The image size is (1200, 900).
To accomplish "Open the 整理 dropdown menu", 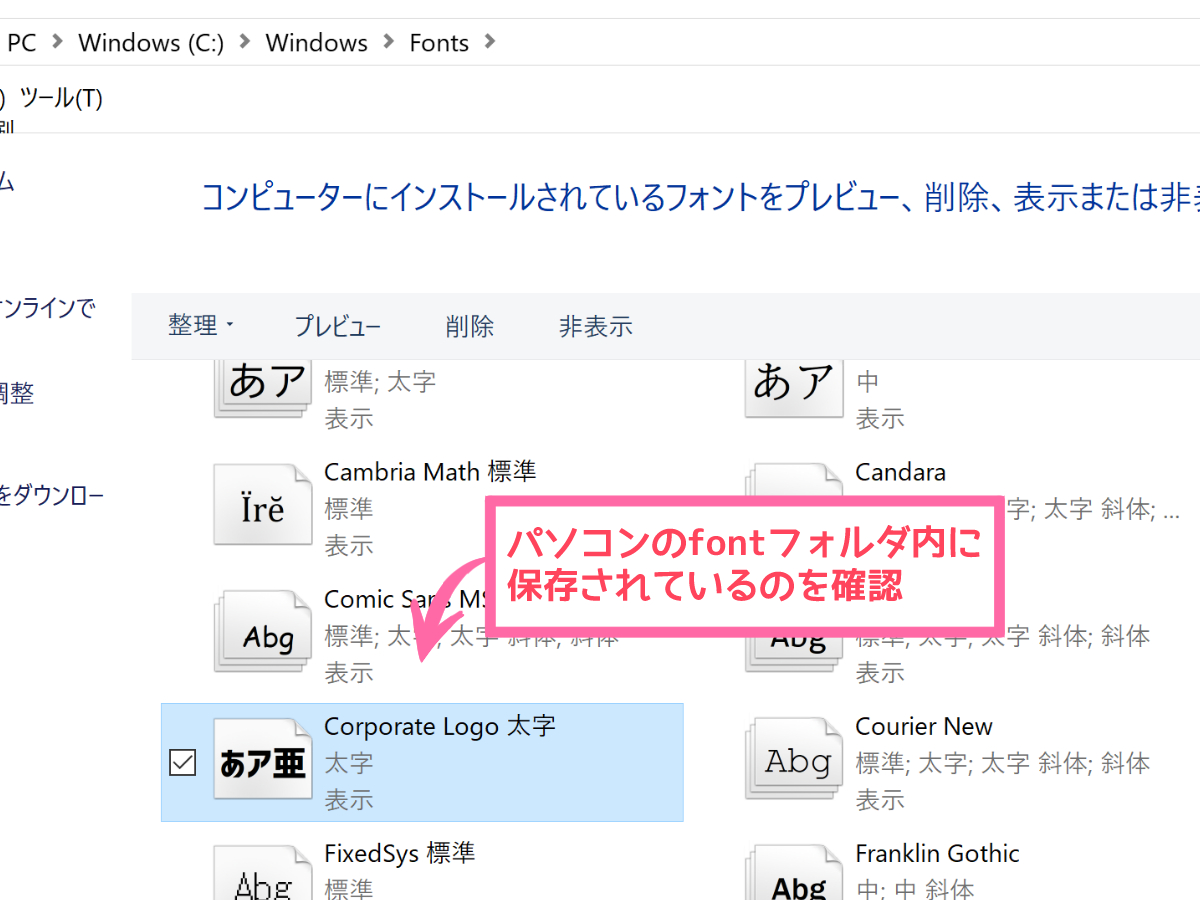I will [200, 326].
